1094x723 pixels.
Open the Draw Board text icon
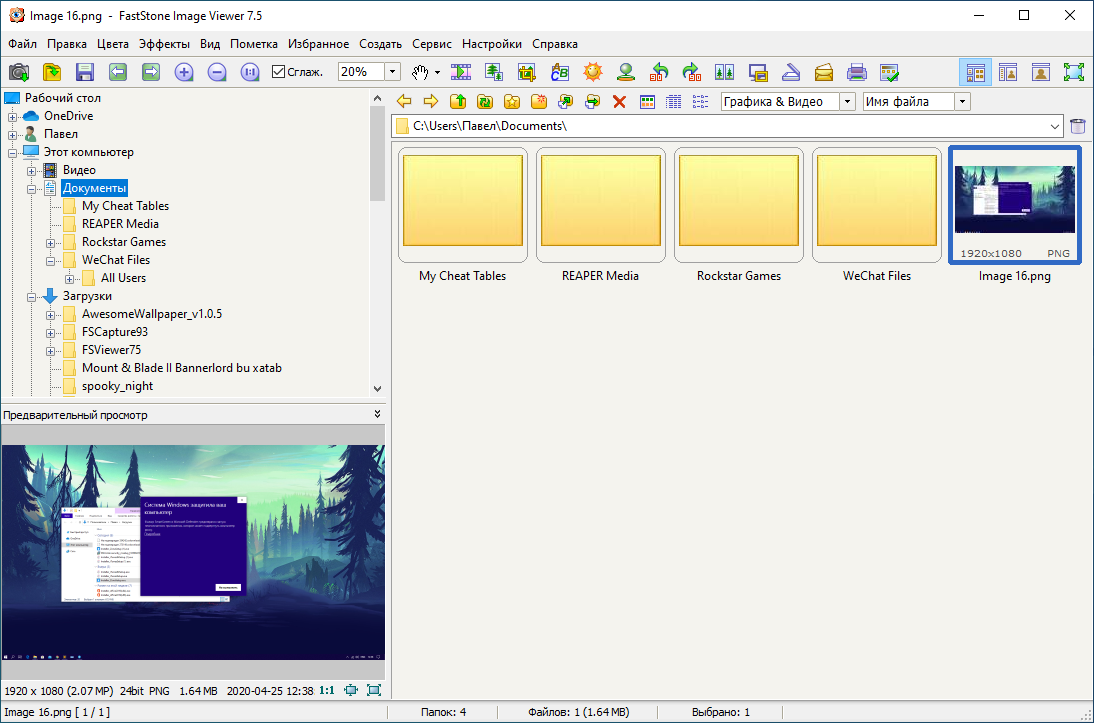[x=560, y=72]
